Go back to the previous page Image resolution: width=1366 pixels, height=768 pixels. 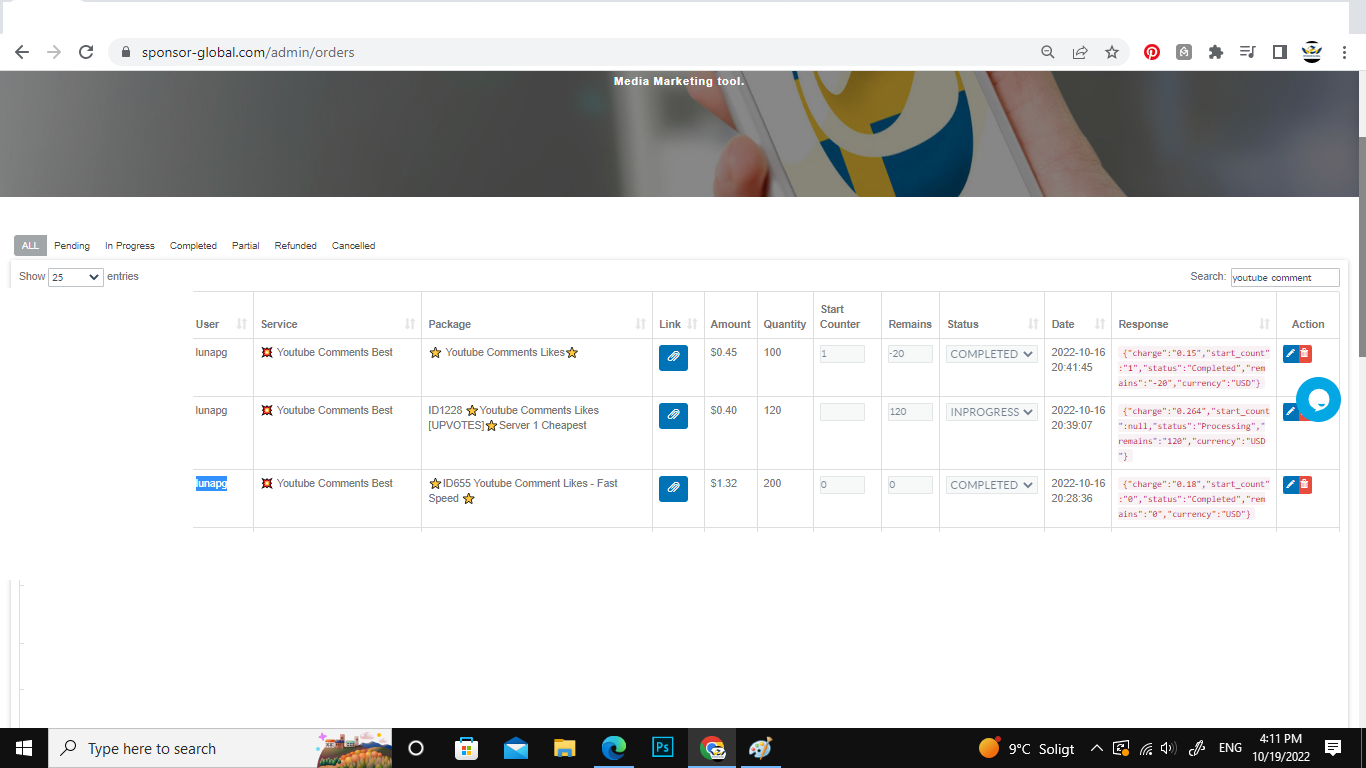pyautogui.click(x=22, y=52)
